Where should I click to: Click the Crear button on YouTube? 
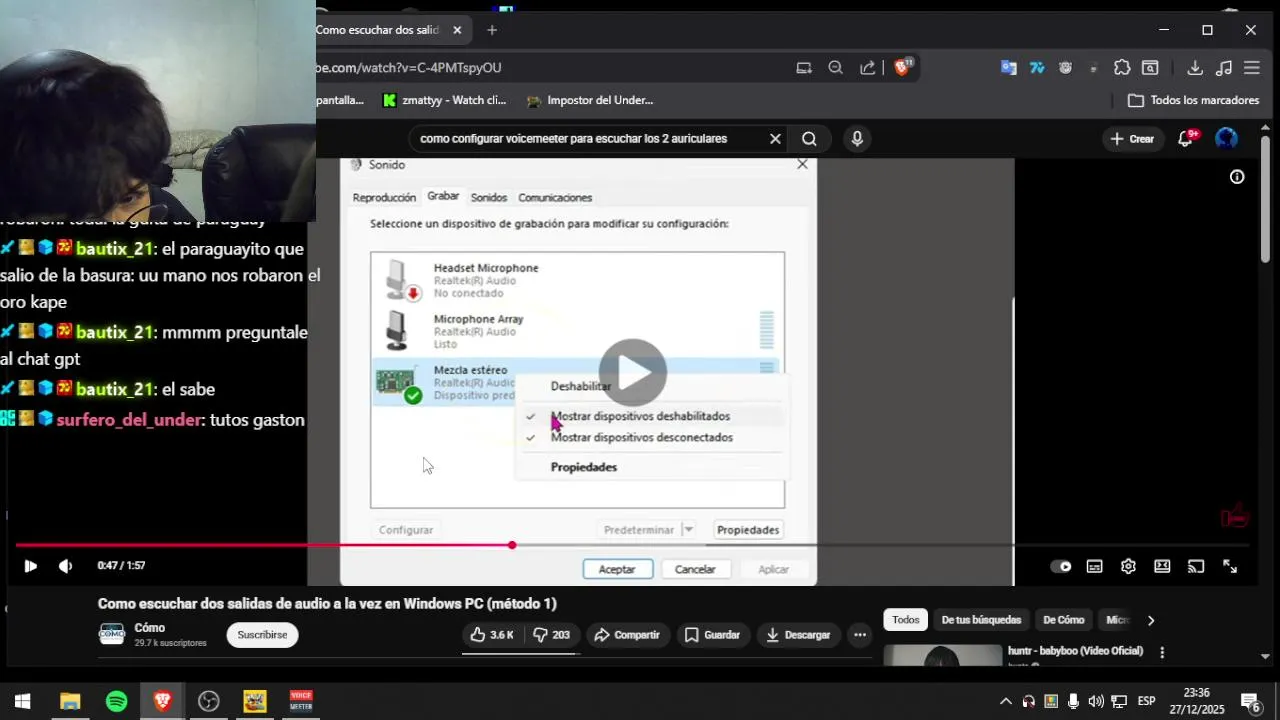[1133, 139]
